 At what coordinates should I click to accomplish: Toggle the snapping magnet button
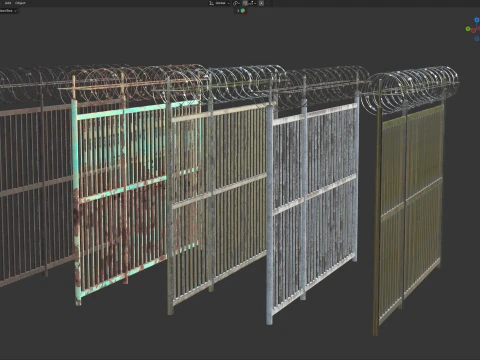pyautogui.click(x=245, y=3)
